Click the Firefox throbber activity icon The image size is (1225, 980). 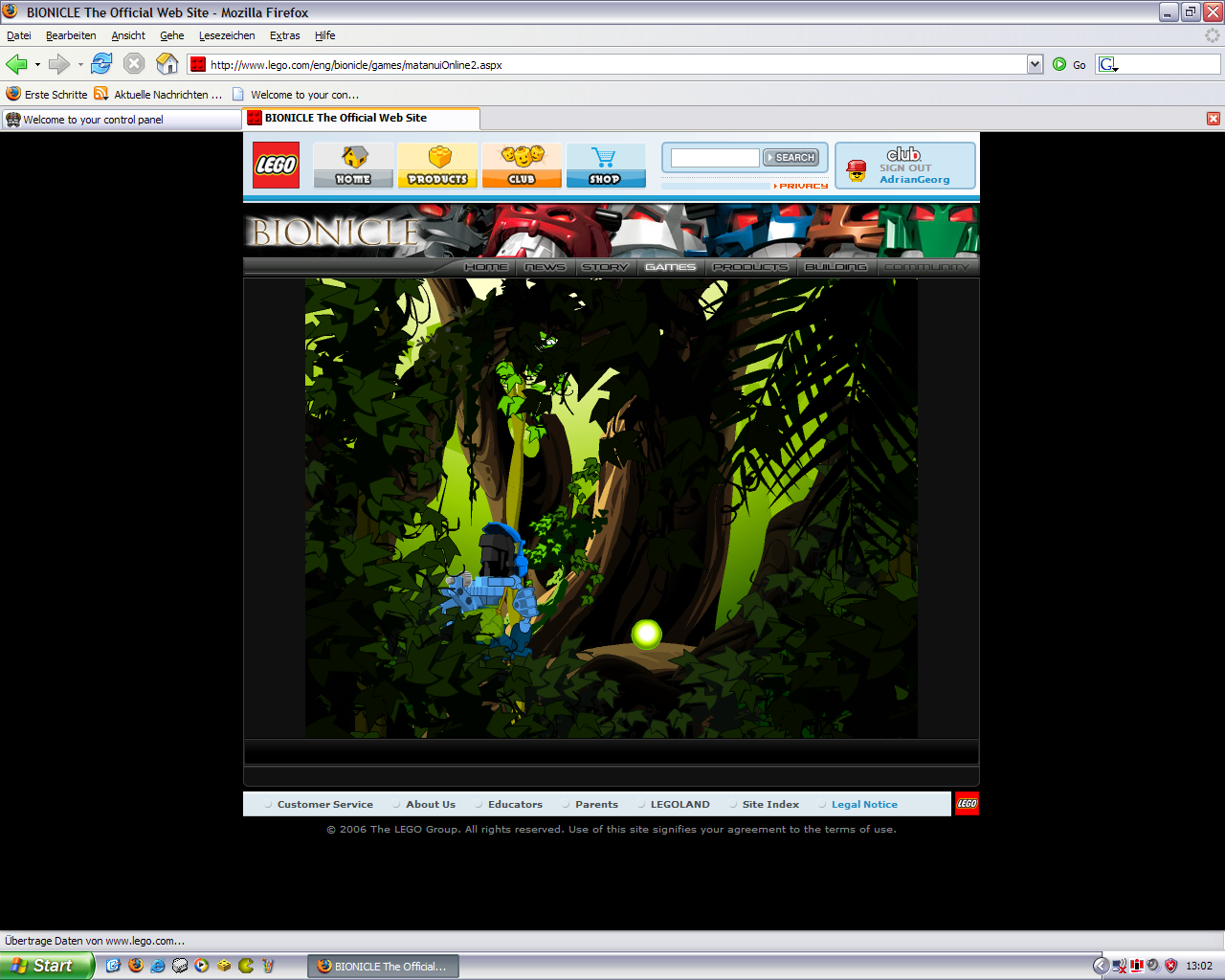click(x=1212, y=35)
